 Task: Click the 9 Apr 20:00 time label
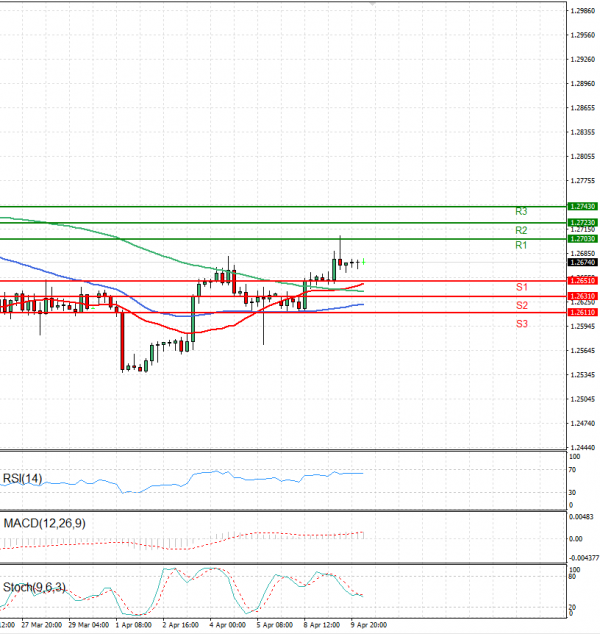[369, 625]
